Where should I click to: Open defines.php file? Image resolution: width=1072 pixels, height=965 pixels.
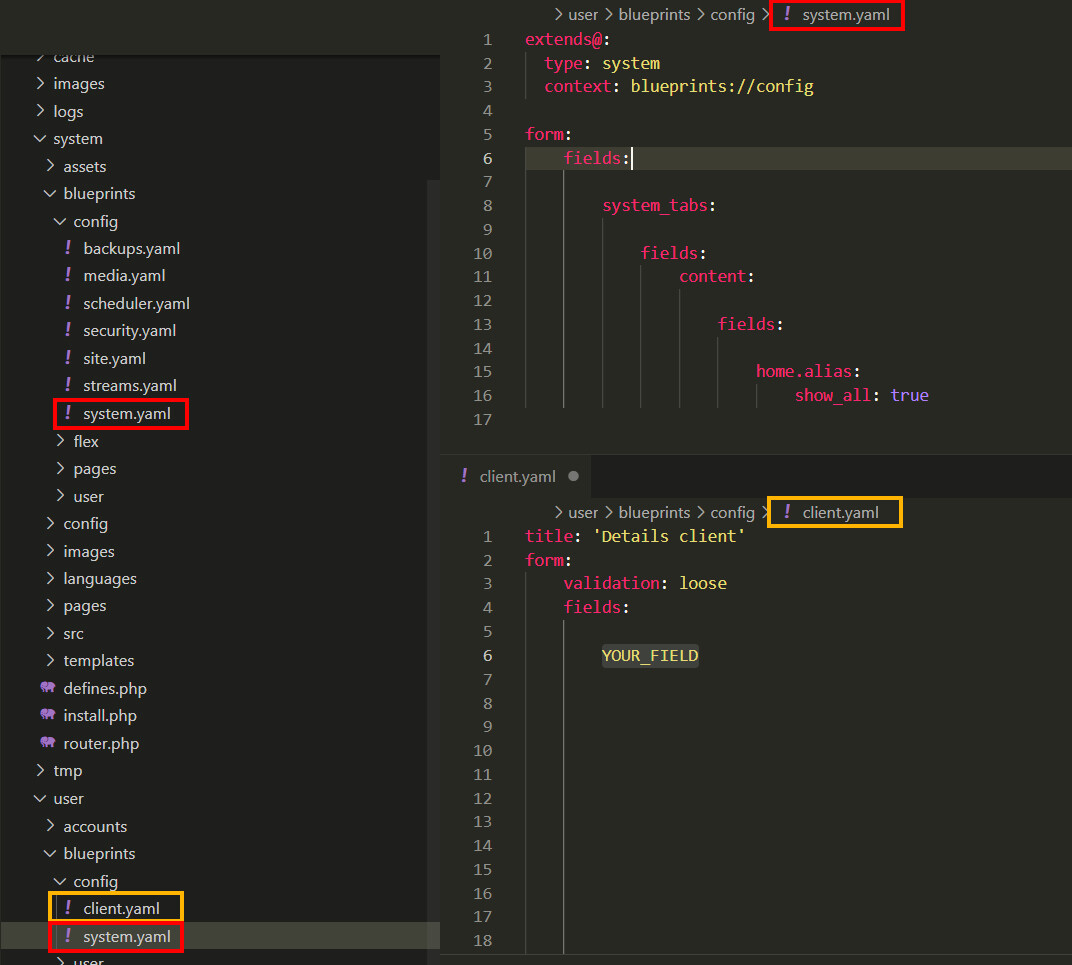[x=105, y=688]
